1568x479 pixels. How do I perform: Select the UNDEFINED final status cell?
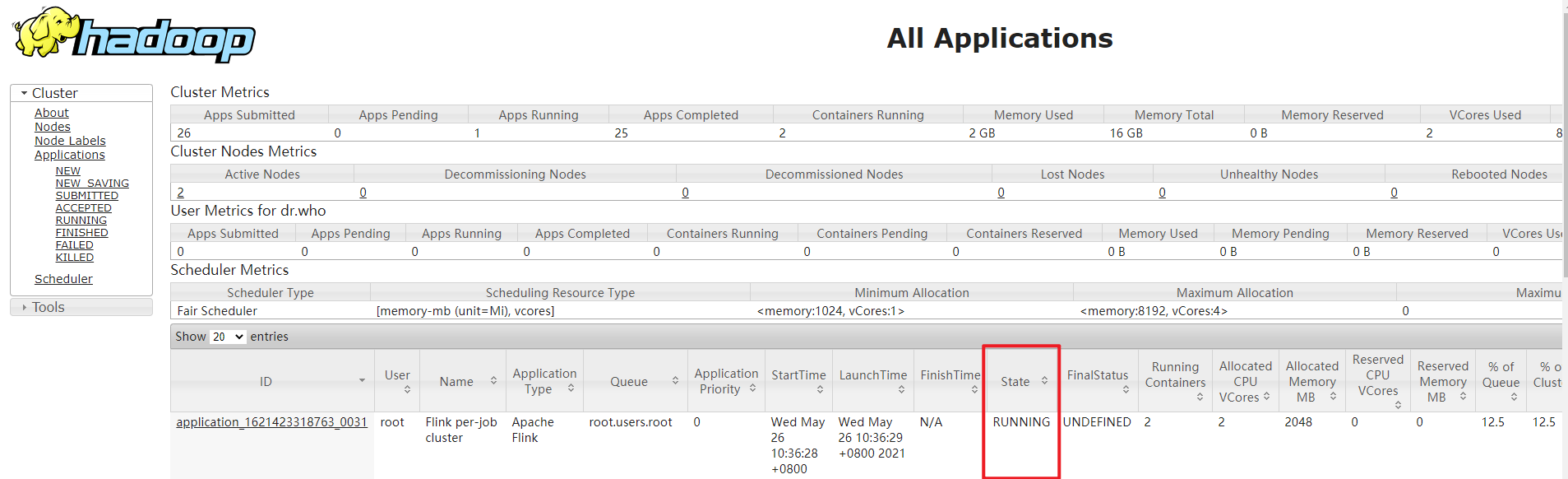point(1097,422)
